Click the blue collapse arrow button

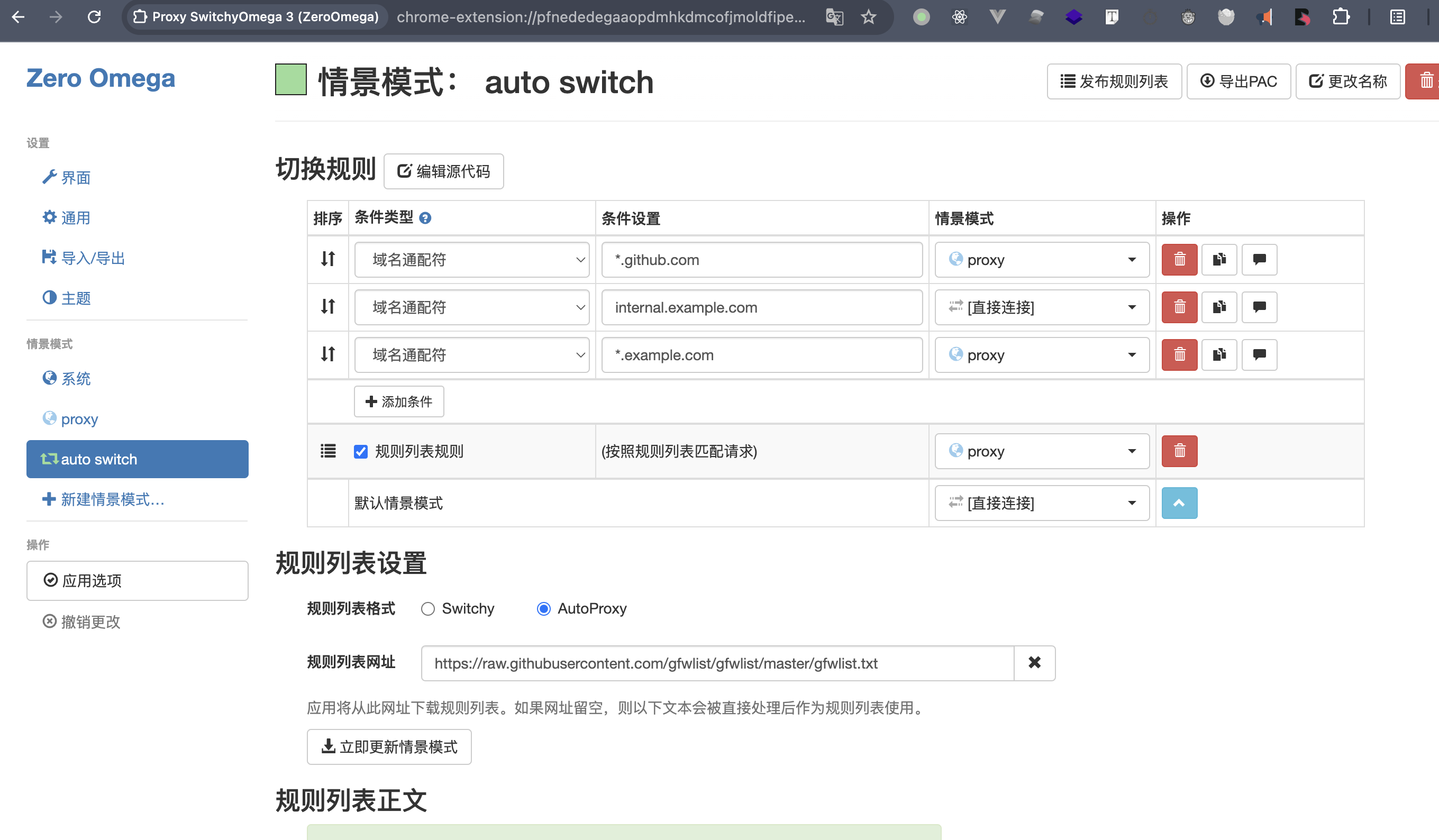click(x=1179, y=503)
